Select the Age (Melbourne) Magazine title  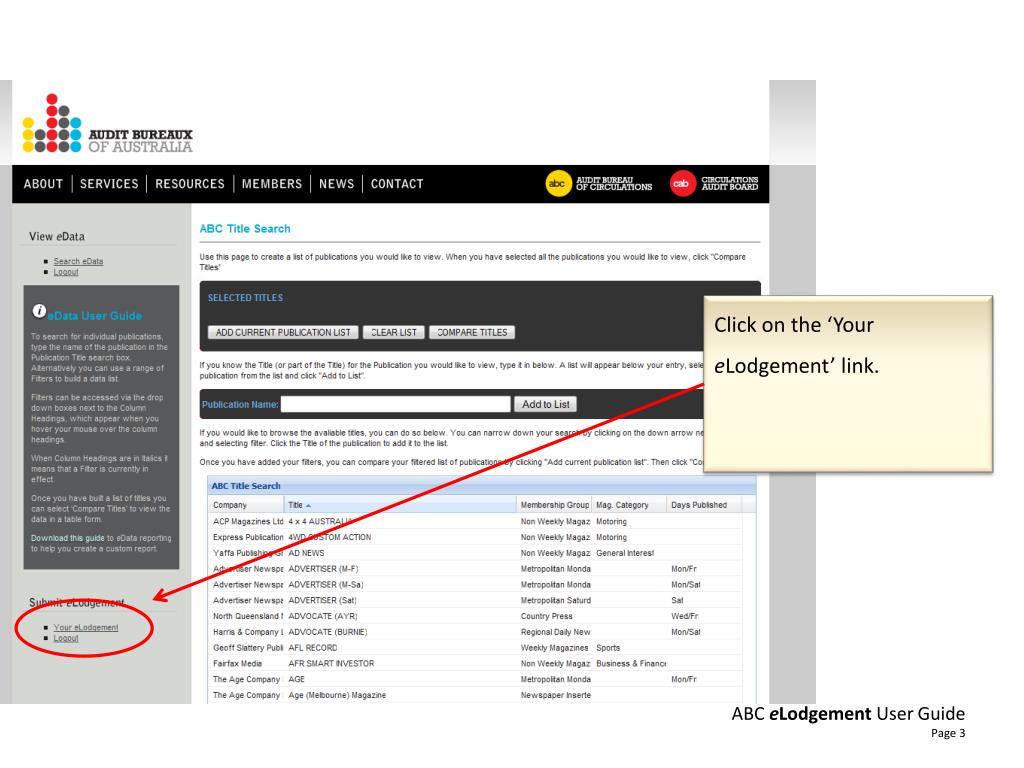pos(337,695)
